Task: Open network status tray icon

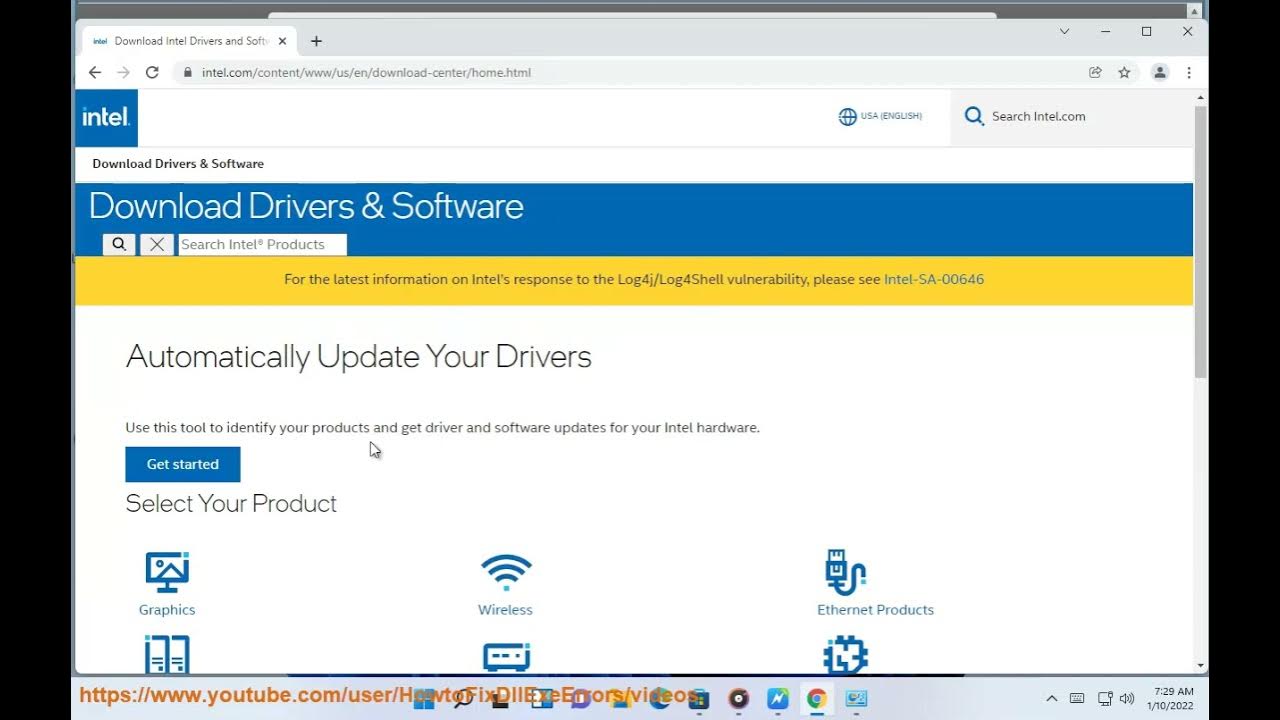Action: pos(1105,699)
